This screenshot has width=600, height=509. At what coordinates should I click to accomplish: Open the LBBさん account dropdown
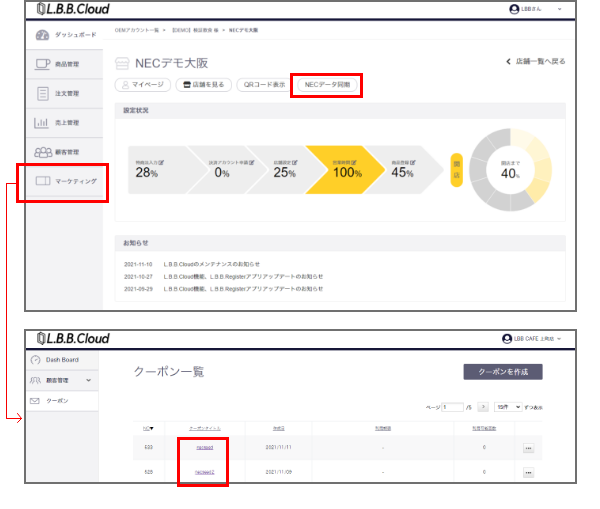pos(536,8)
